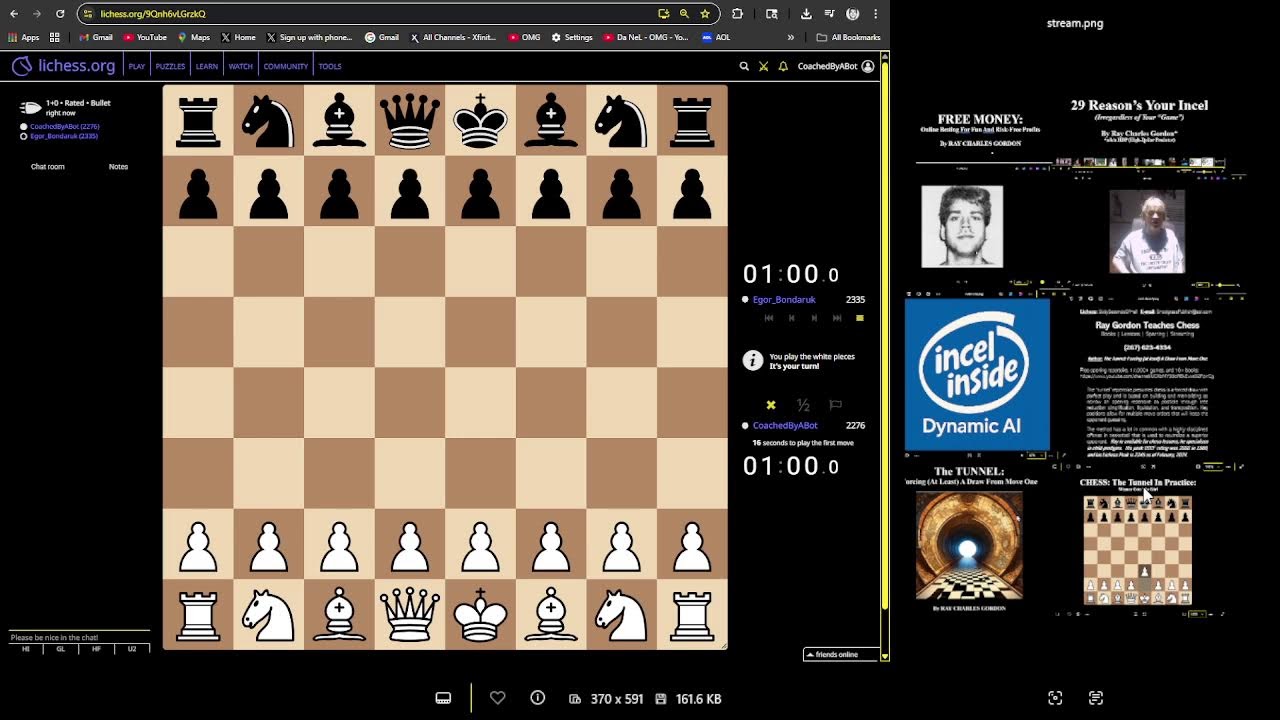This screenshot has height=720, width=1280.
Task: Jump to last move button
Action: 836,318
